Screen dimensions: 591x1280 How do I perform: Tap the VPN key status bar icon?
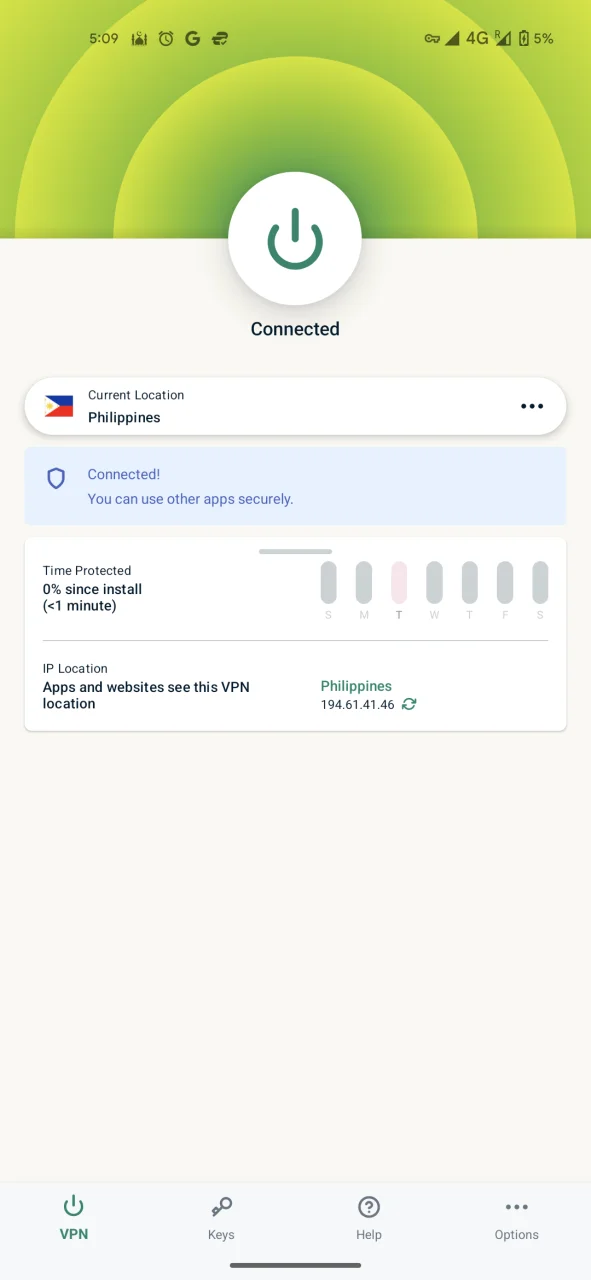(432, 39)
